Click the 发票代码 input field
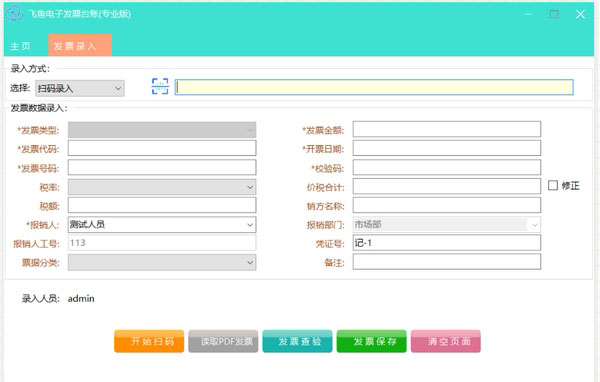Viewport: 600px width, 382px height. click(x=162, y=148)
